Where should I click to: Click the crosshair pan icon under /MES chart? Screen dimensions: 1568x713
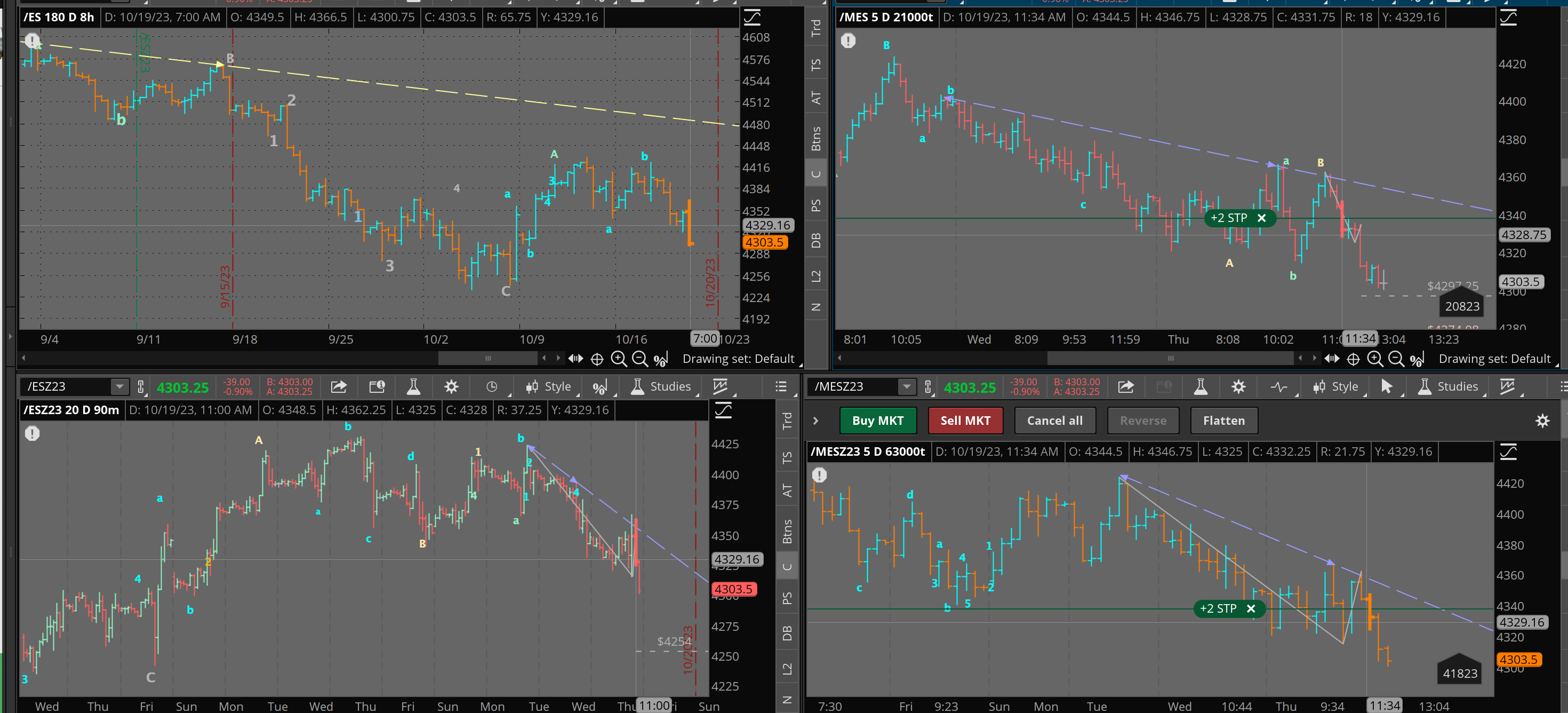[1353, 359]
